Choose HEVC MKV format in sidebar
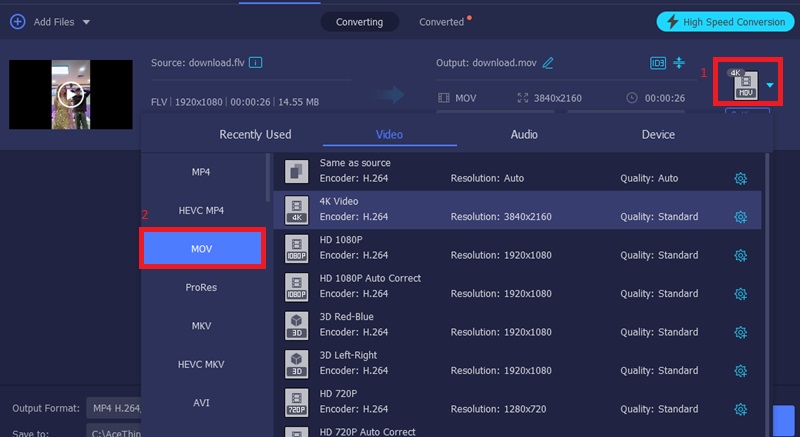Image resolution: width=800 pixels, height=437 pixels. tap(201, 365)
